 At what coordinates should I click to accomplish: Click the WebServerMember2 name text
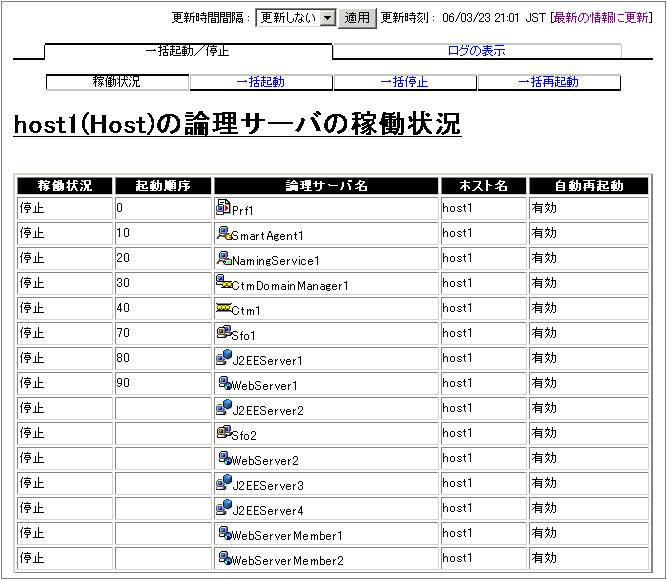pos(287,561)
